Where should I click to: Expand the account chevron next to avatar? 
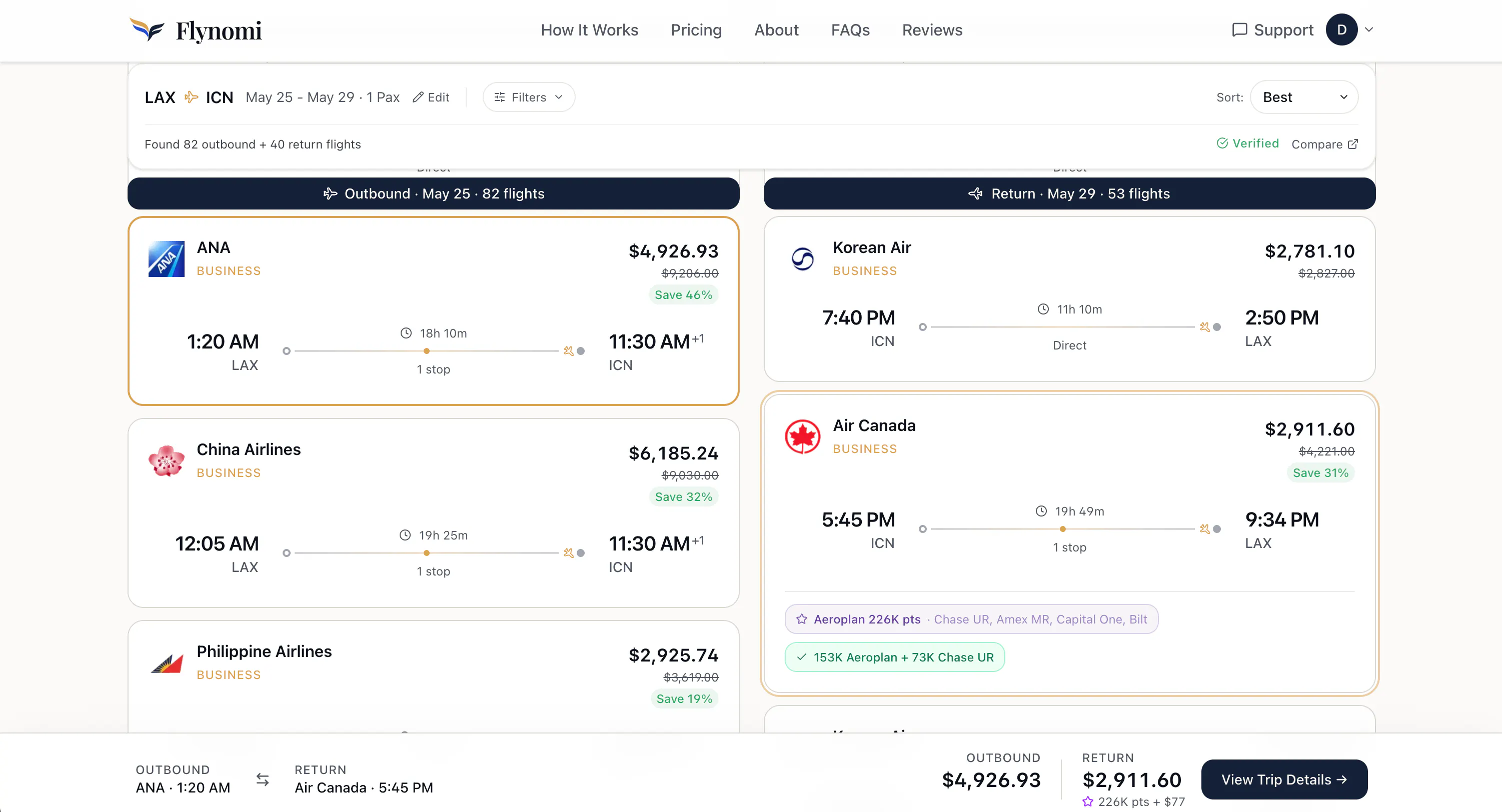tap(1369, 29)
